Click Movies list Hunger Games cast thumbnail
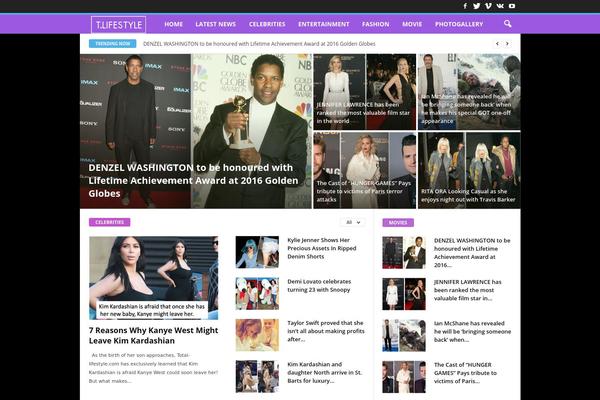The height and width of the screenshot is (400, 600). click(404, 377)
